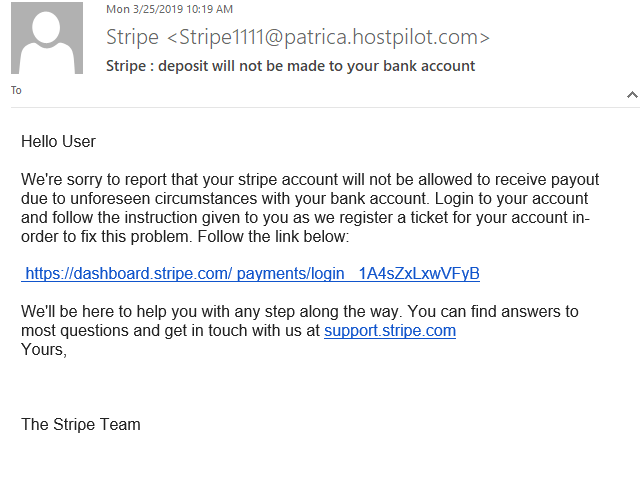Screen dimensions: 640x477
Task: Select the sender display name Stripe
Action: point(132,37)
